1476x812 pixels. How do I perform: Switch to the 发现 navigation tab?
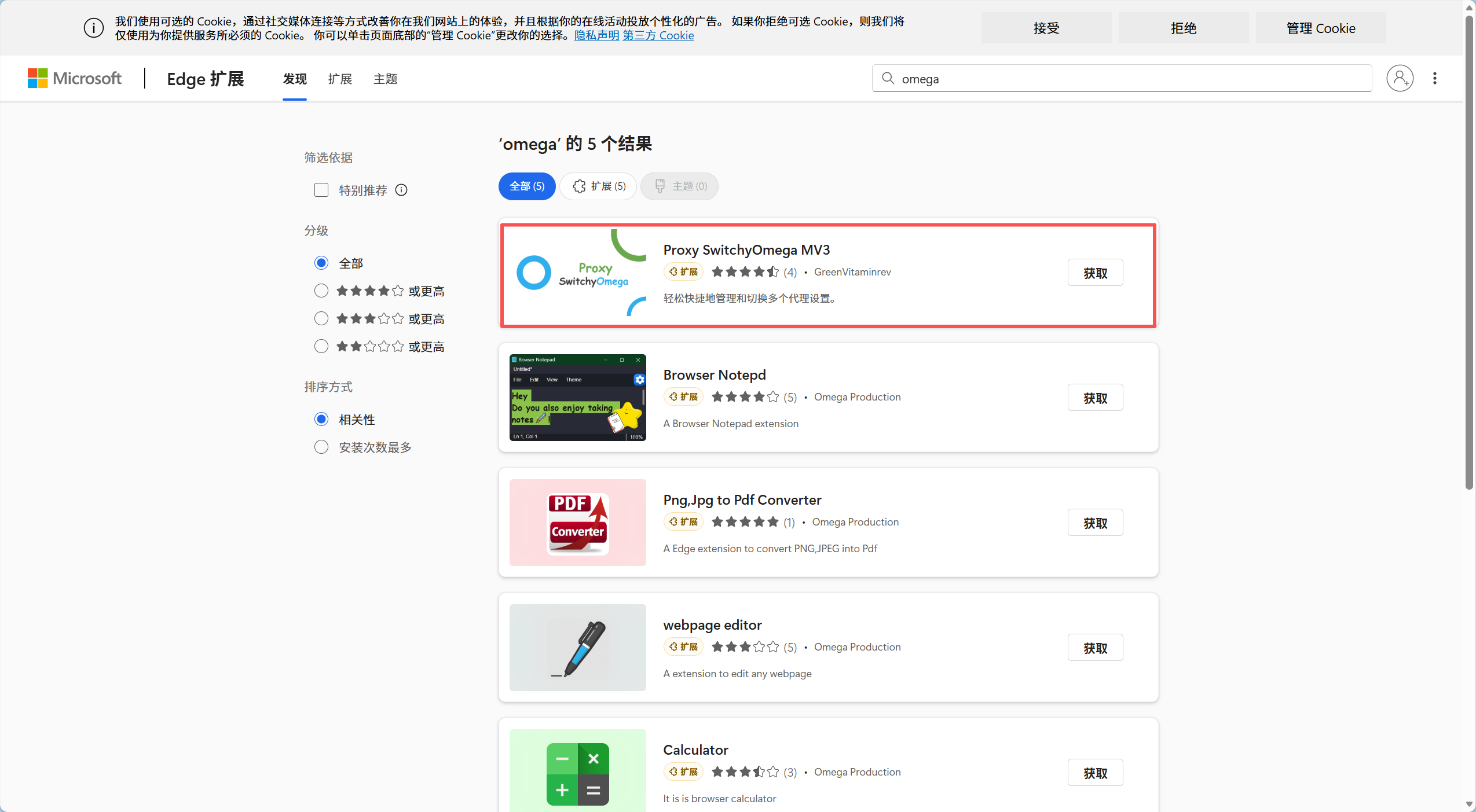tap(295, 79)
